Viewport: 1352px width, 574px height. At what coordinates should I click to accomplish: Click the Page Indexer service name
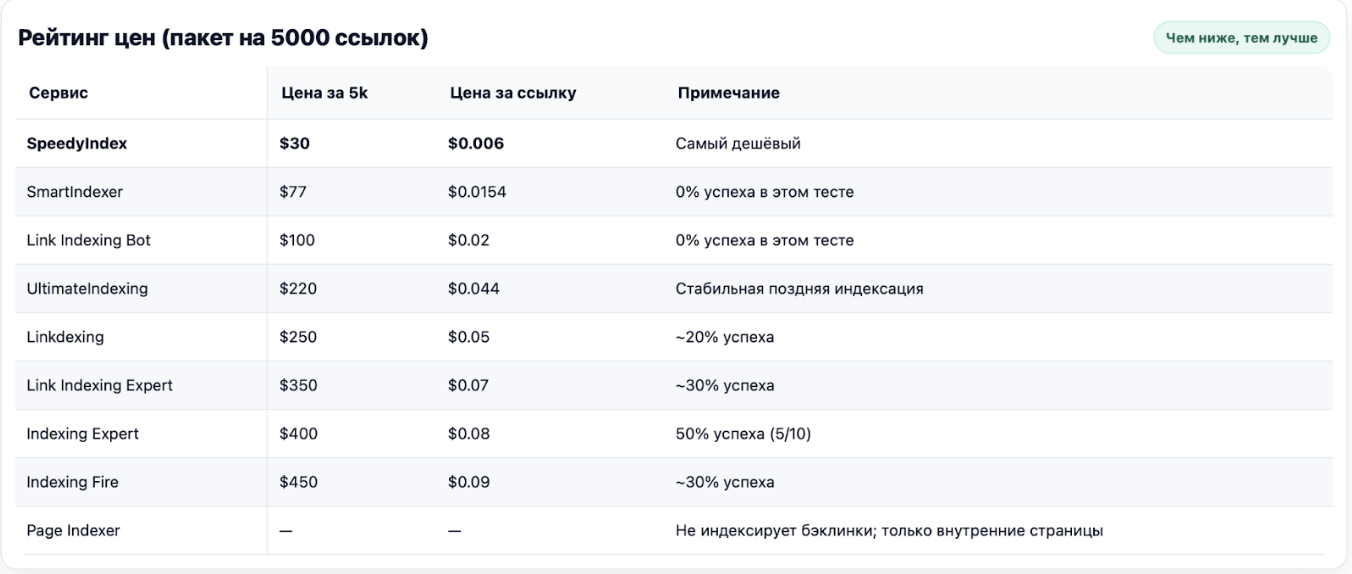[x=73, y=531]
